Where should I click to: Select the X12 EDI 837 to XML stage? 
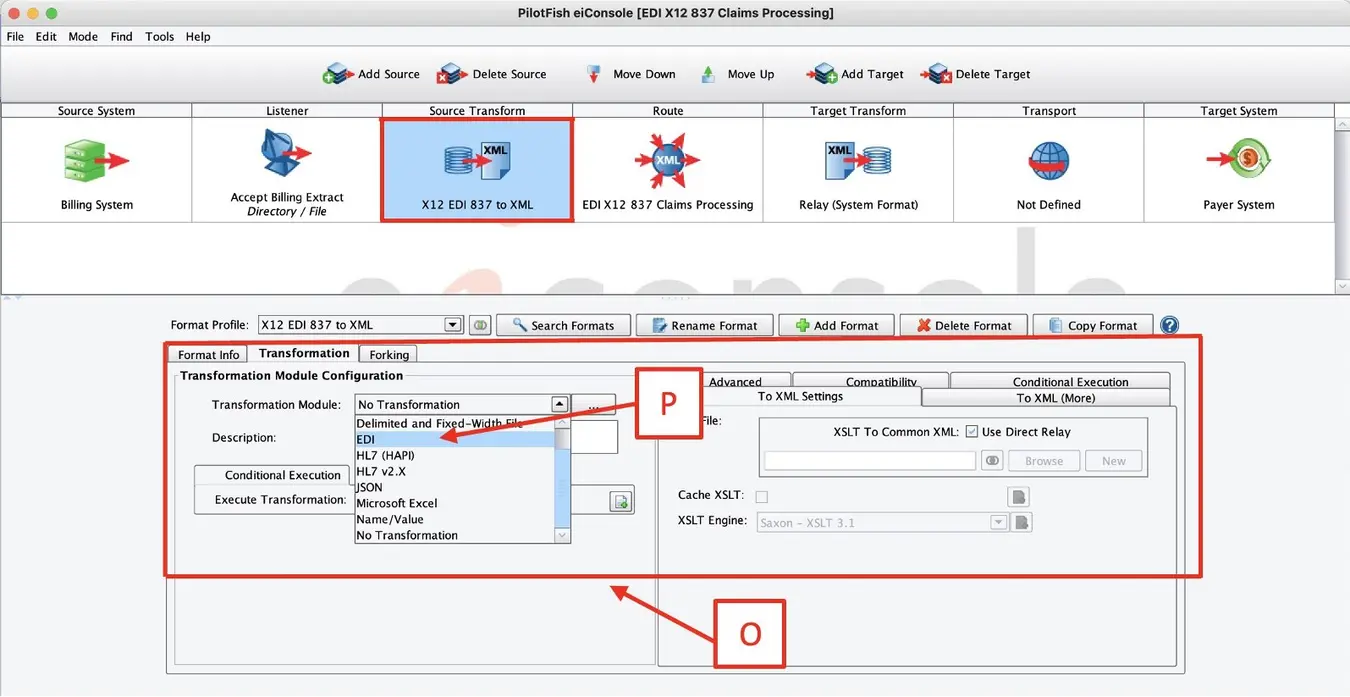coord(477,170)
